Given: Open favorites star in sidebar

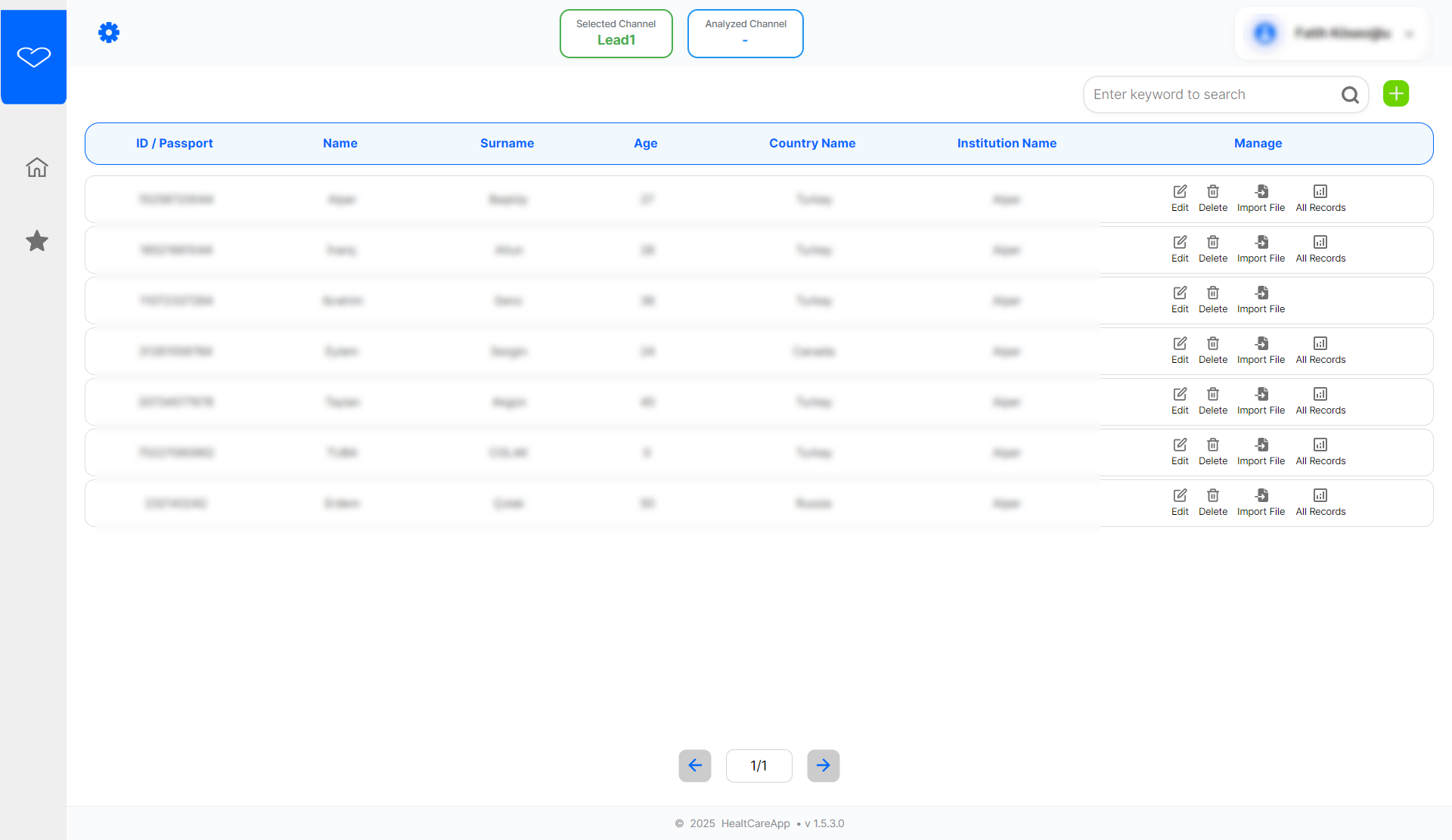Looking at the screenshot, I should (36, 241).
